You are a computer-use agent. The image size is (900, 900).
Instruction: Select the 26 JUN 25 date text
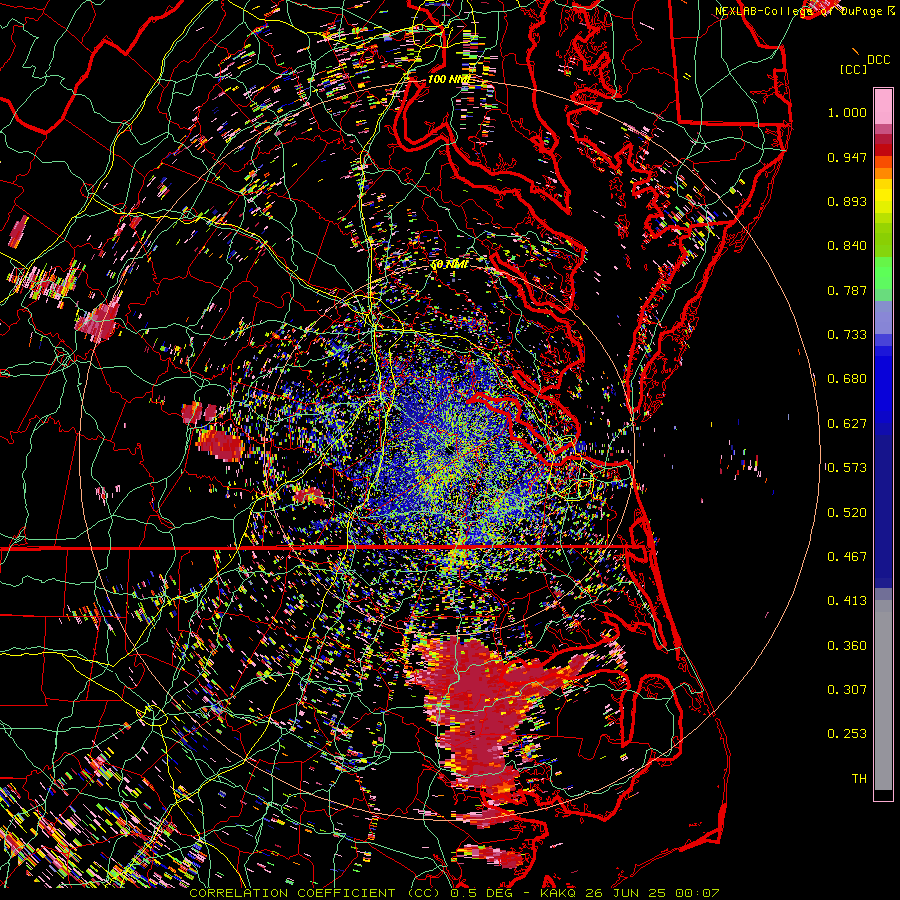click(x=624, y=893)
